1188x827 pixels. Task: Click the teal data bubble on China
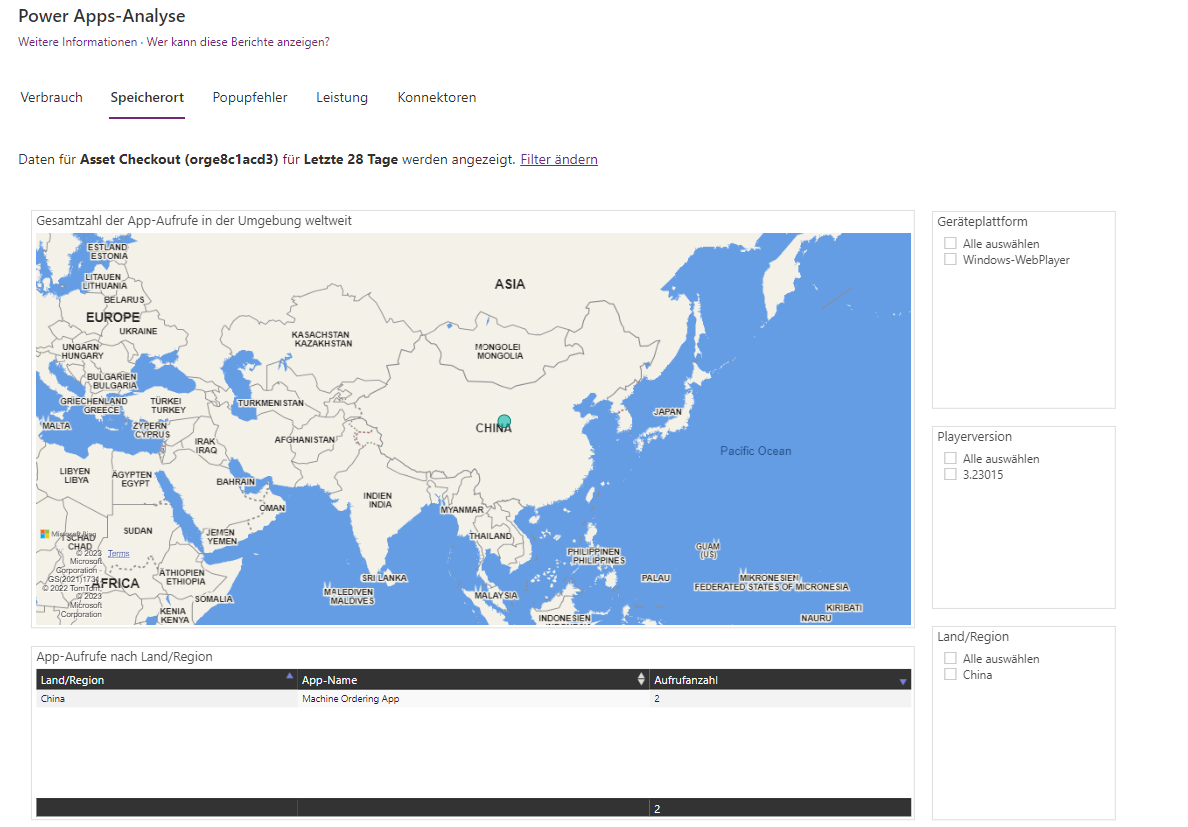(x=504, y=421)
